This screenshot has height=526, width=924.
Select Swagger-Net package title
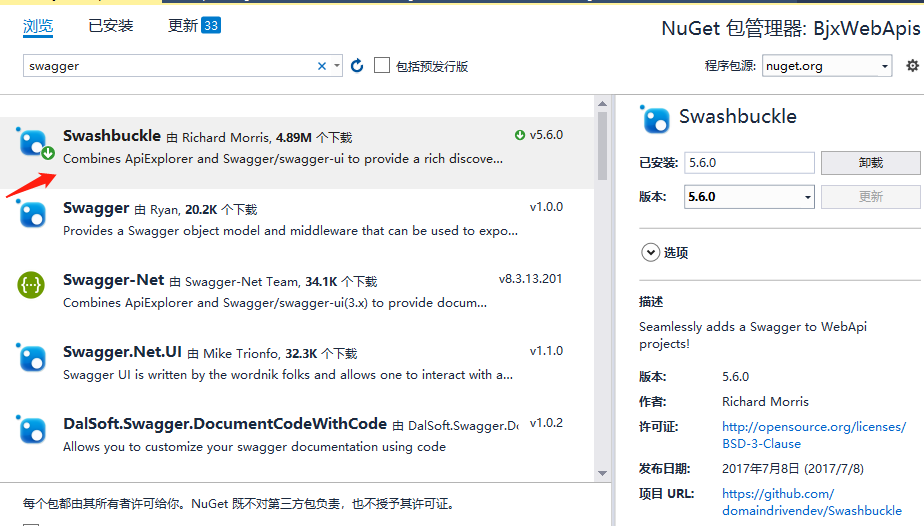click(x=114, y=280)
